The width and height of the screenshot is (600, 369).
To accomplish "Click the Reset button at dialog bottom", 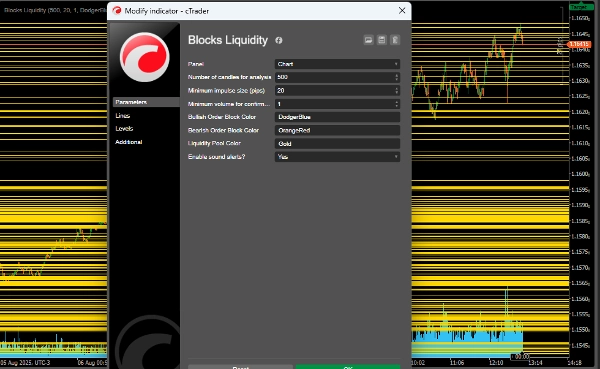I will (240, 367).
